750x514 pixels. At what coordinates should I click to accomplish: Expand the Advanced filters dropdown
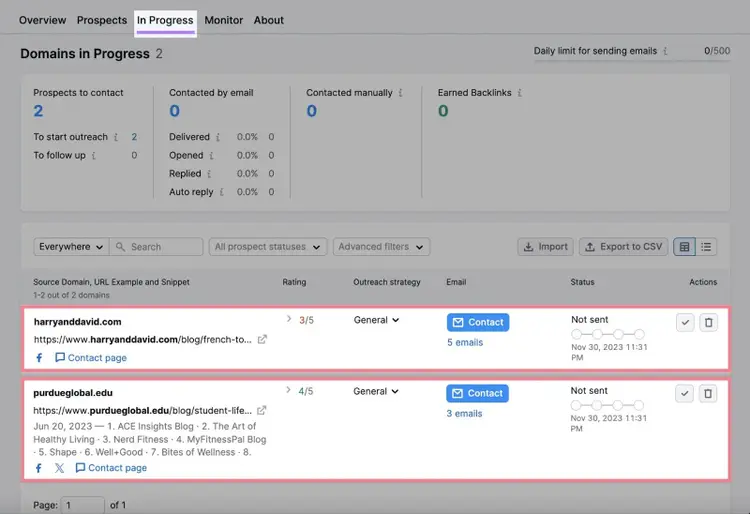[381, 247]
